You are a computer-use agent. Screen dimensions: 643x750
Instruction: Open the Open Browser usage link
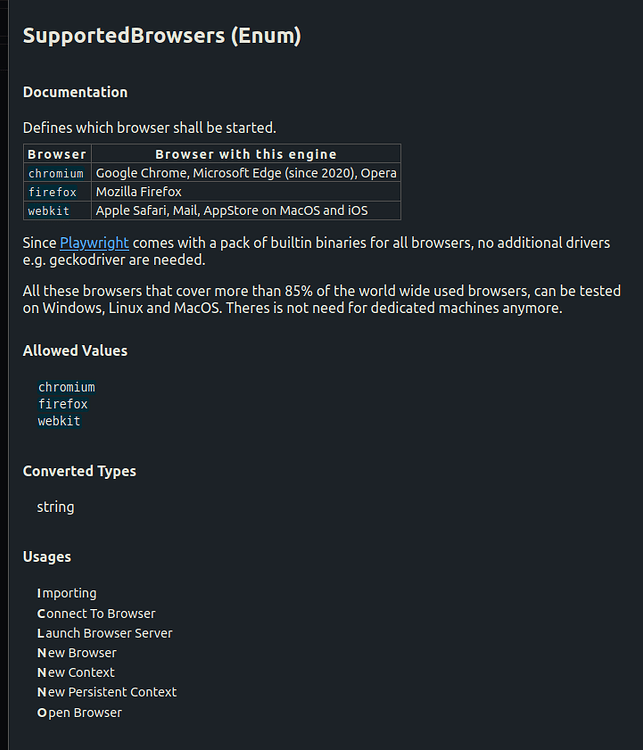click(79, 712)
